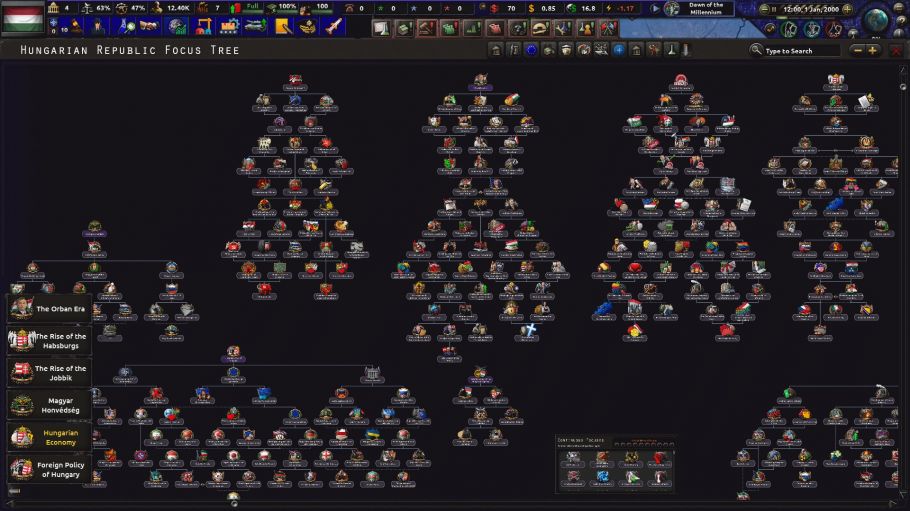Toggle the red figure focus filter
Image resolution: width=910 pixels, height=511 pixels.
point(653,51)
